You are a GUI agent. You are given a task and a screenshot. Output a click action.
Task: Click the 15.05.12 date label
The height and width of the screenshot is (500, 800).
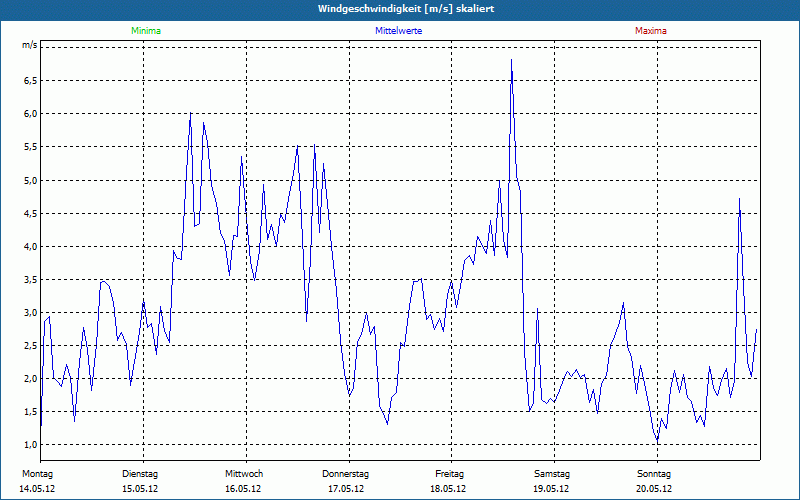[x=140, y=489]
